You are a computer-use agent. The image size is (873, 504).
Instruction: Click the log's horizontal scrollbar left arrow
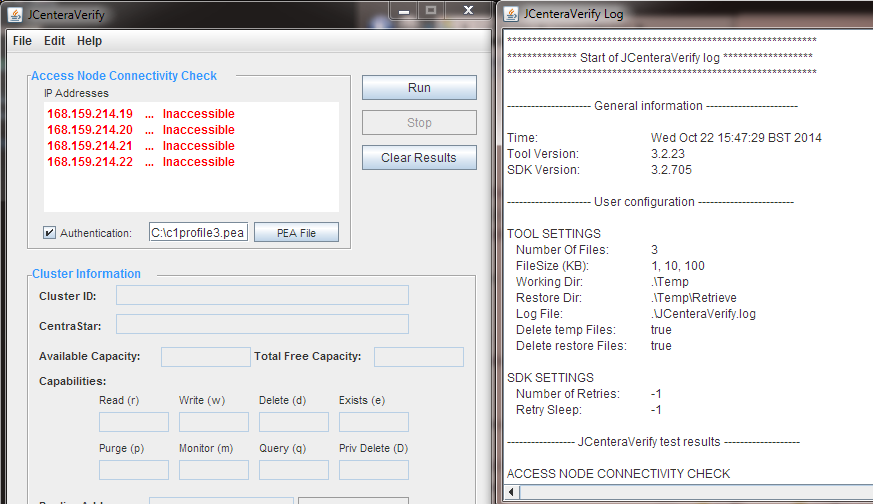pyautogui.click(x=512, y=492)
